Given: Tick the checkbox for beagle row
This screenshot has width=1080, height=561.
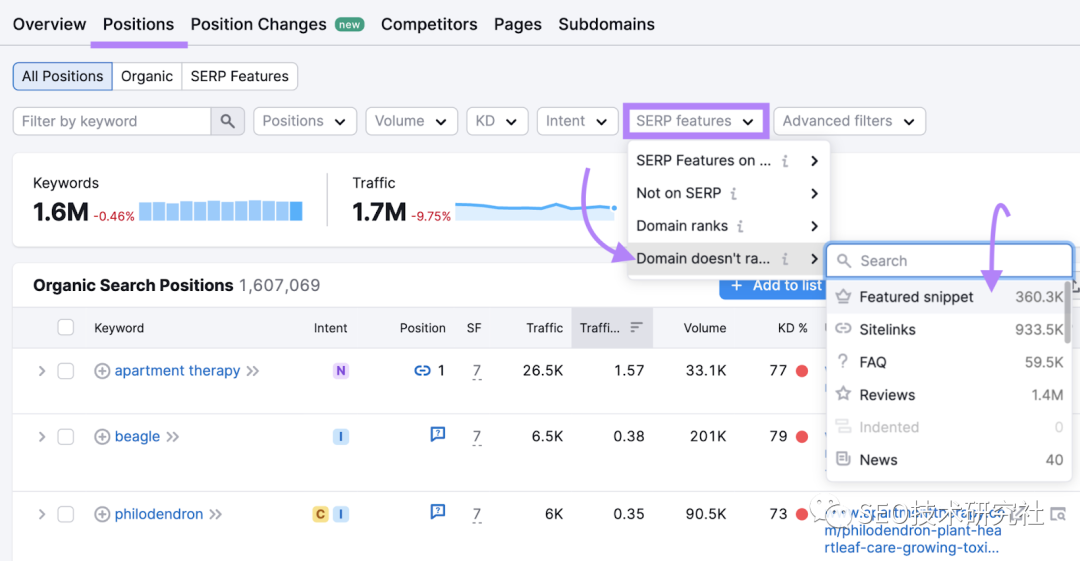Looking at the screenshot, I should 66,437.
